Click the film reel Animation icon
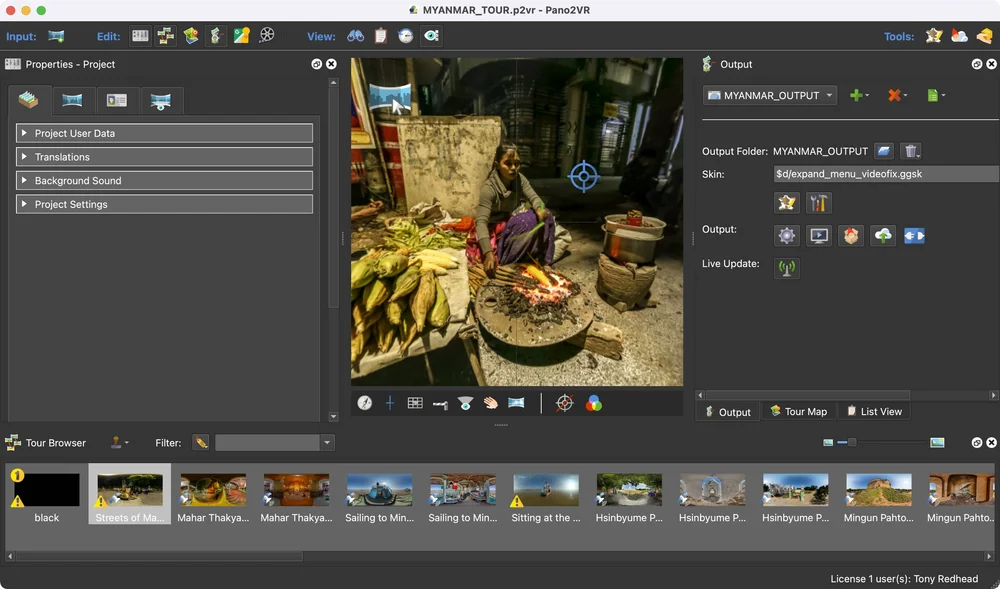This screenshot has width=1000, height=589. point(267,36)
